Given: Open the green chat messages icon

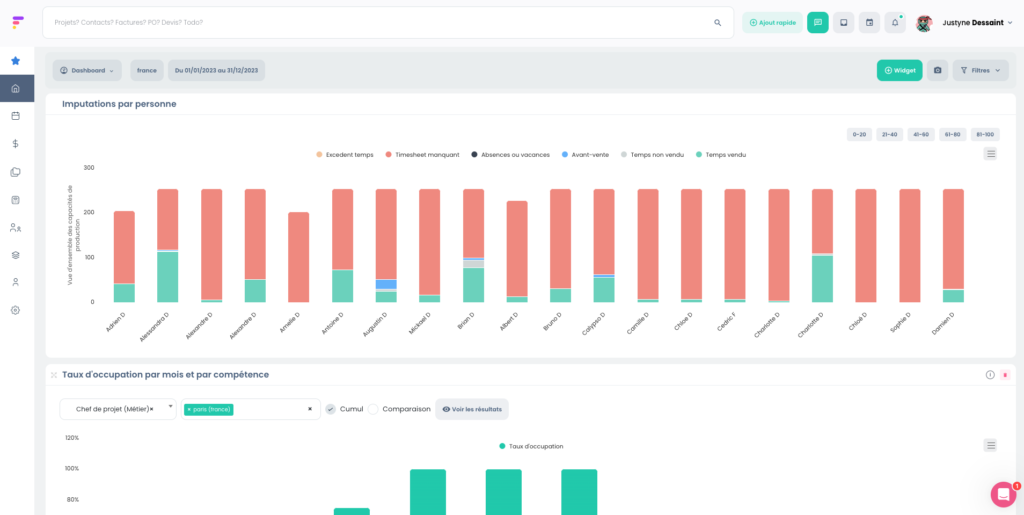Looking at the screenshot, I should (817, 23).
